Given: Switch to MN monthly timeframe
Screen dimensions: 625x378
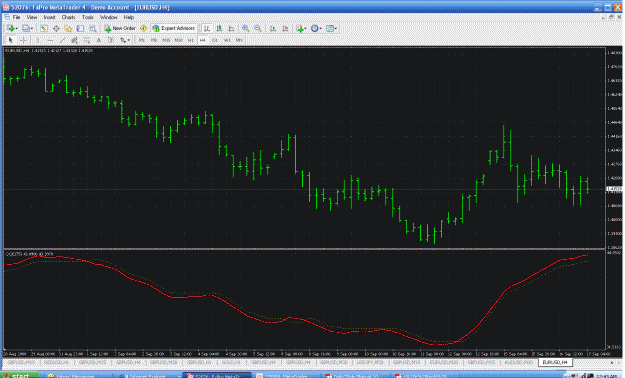Looking at the screenshot, I should (x=239, y=40).
